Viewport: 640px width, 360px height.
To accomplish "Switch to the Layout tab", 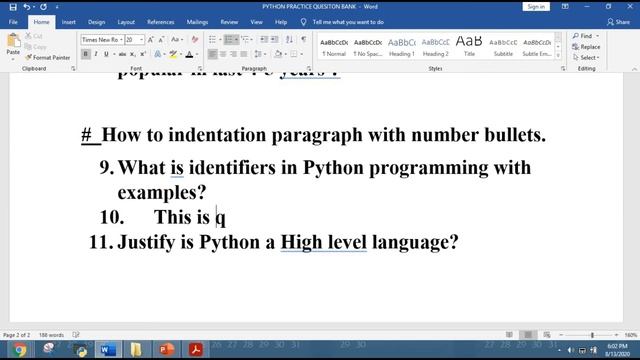I will pyautogui.click(x=126, y=22).
